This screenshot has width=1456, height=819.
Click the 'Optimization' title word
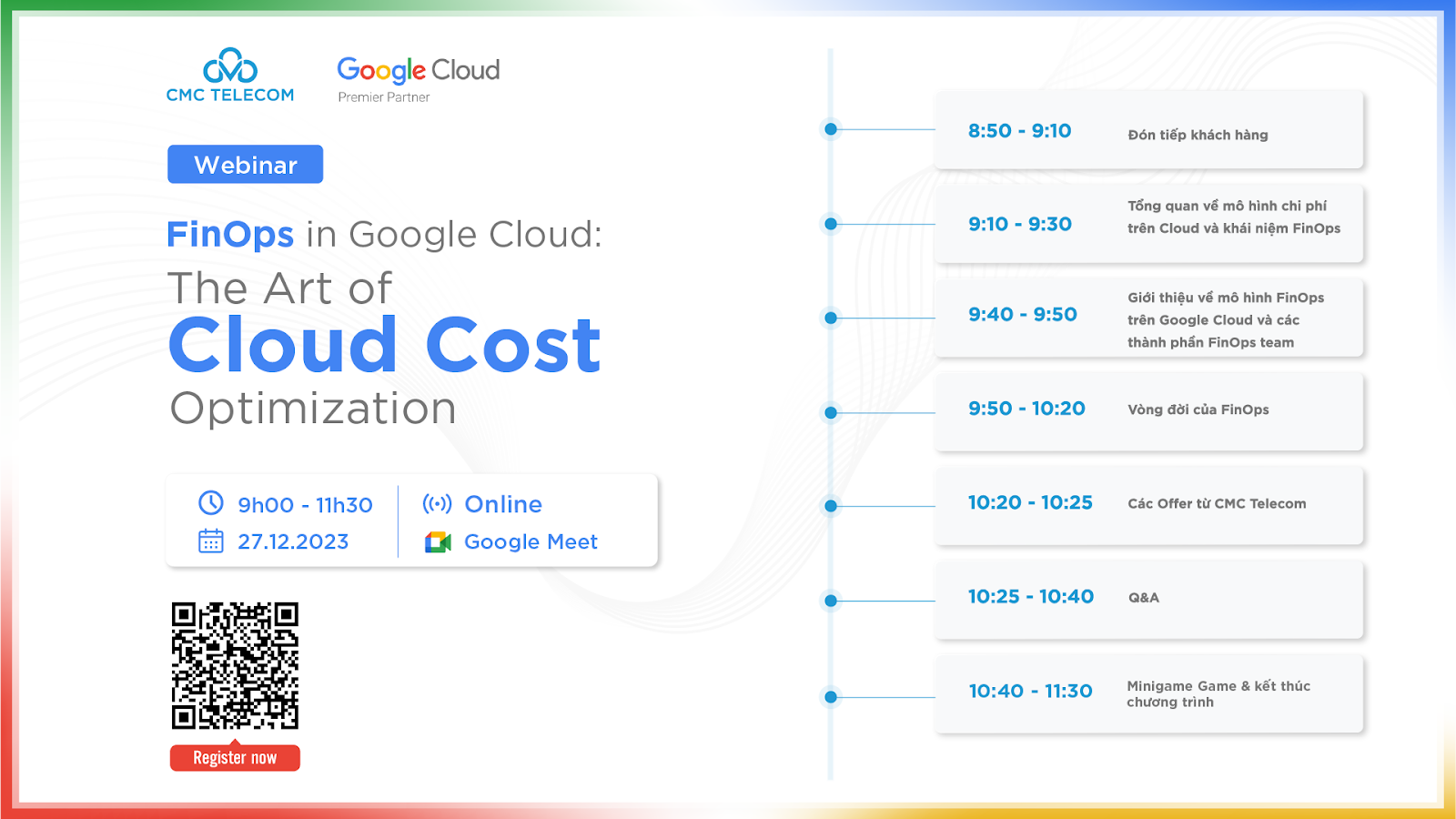point(313,409)
